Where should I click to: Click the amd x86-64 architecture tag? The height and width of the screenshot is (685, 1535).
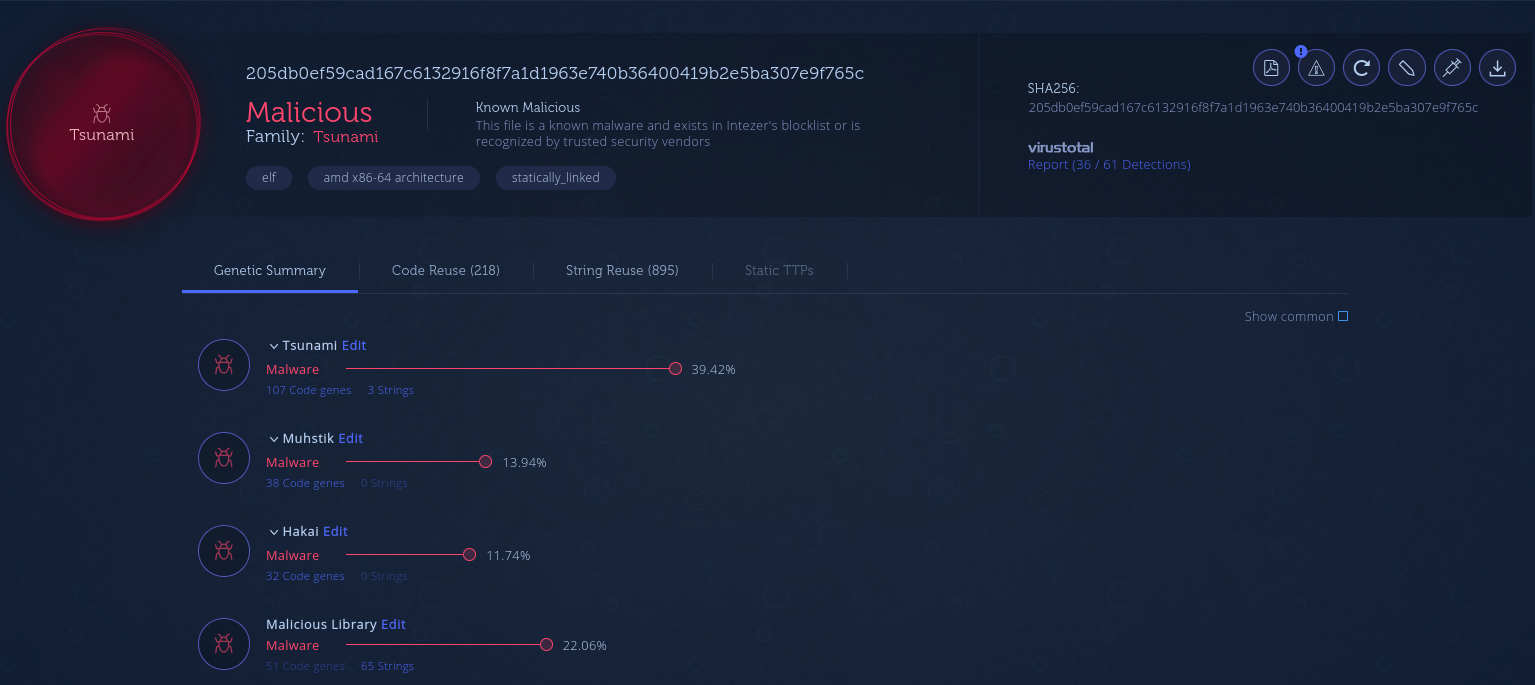[393, 178]
